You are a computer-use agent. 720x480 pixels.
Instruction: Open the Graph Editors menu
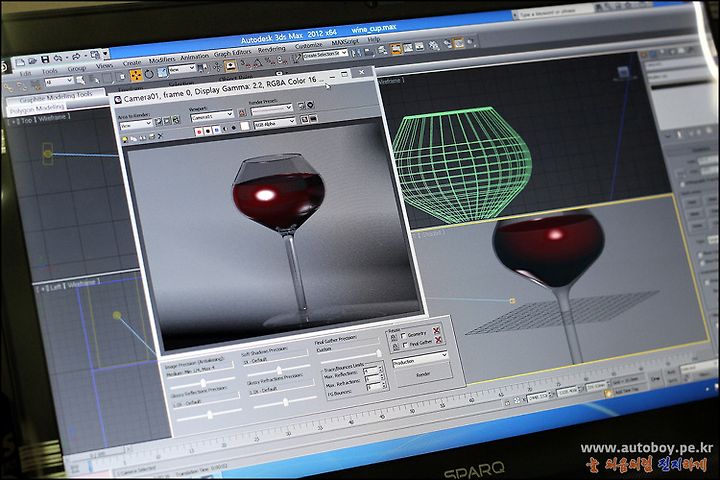[232, 53]
